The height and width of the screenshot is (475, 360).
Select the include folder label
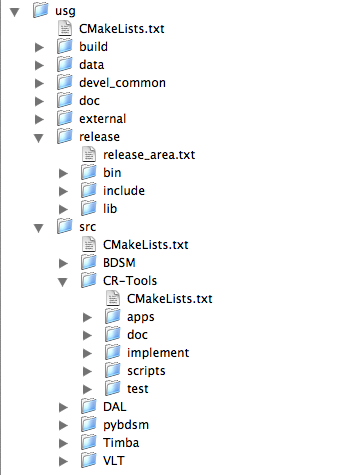point(124,191)
